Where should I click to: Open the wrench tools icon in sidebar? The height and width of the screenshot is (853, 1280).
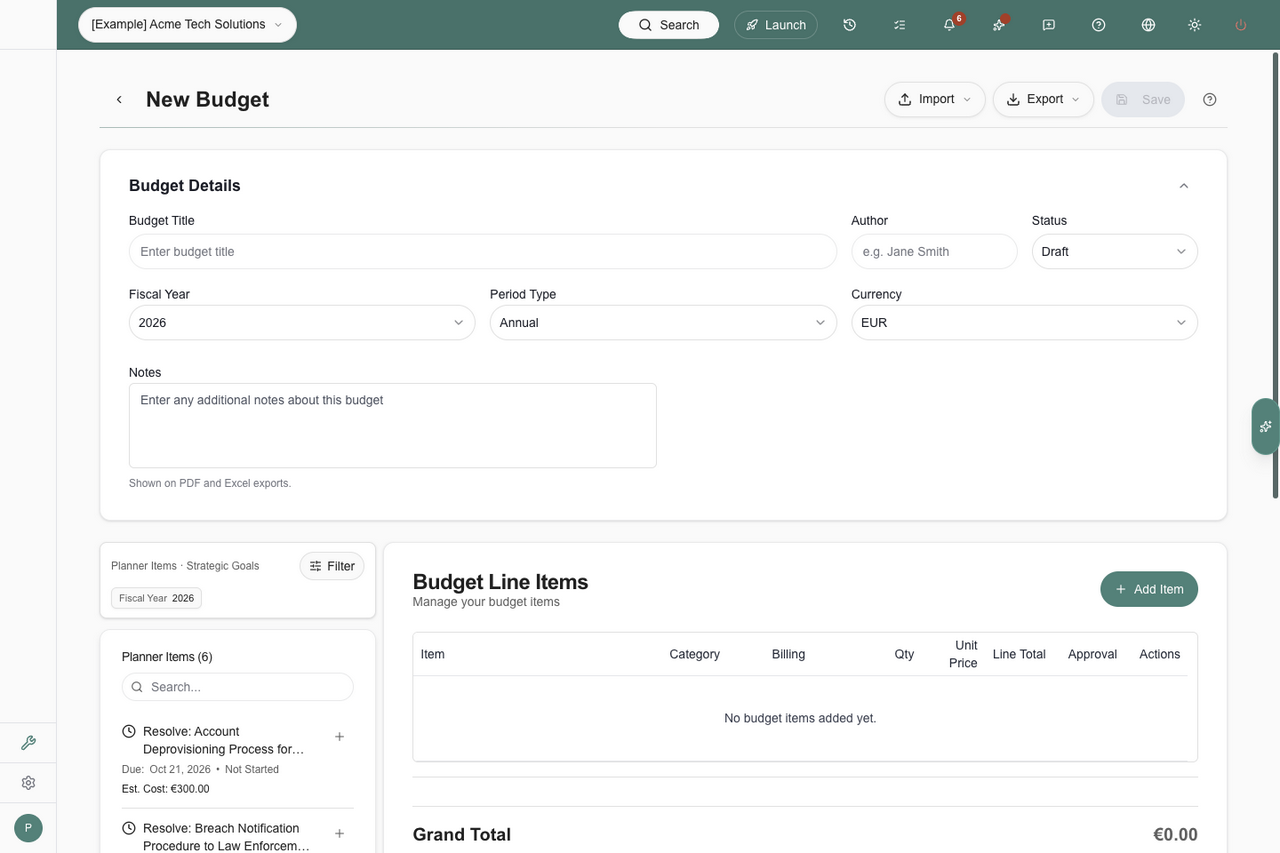coord(28,743)
